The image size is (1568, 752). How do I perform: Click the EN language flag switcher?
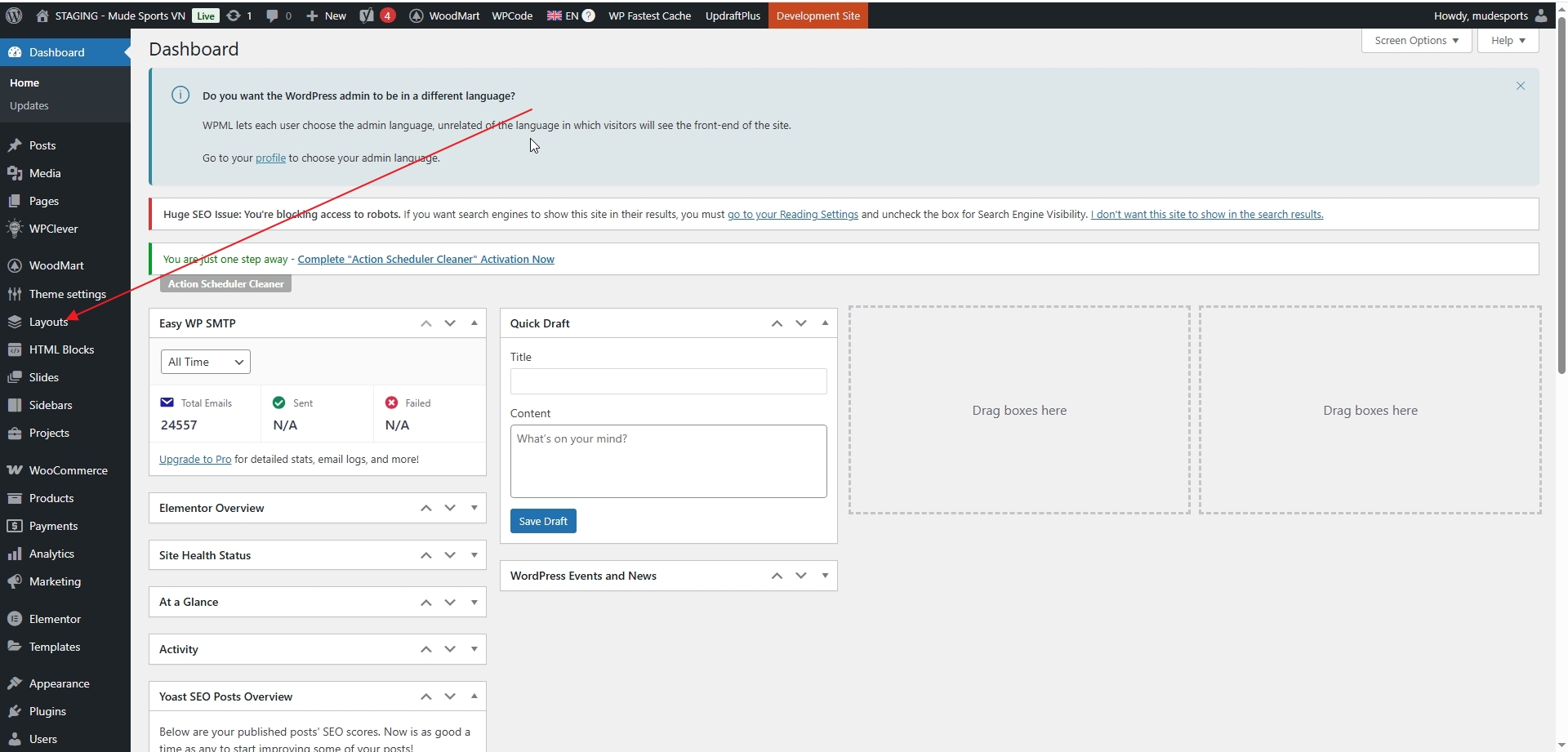pyautogui.click(x=563, y=16)
